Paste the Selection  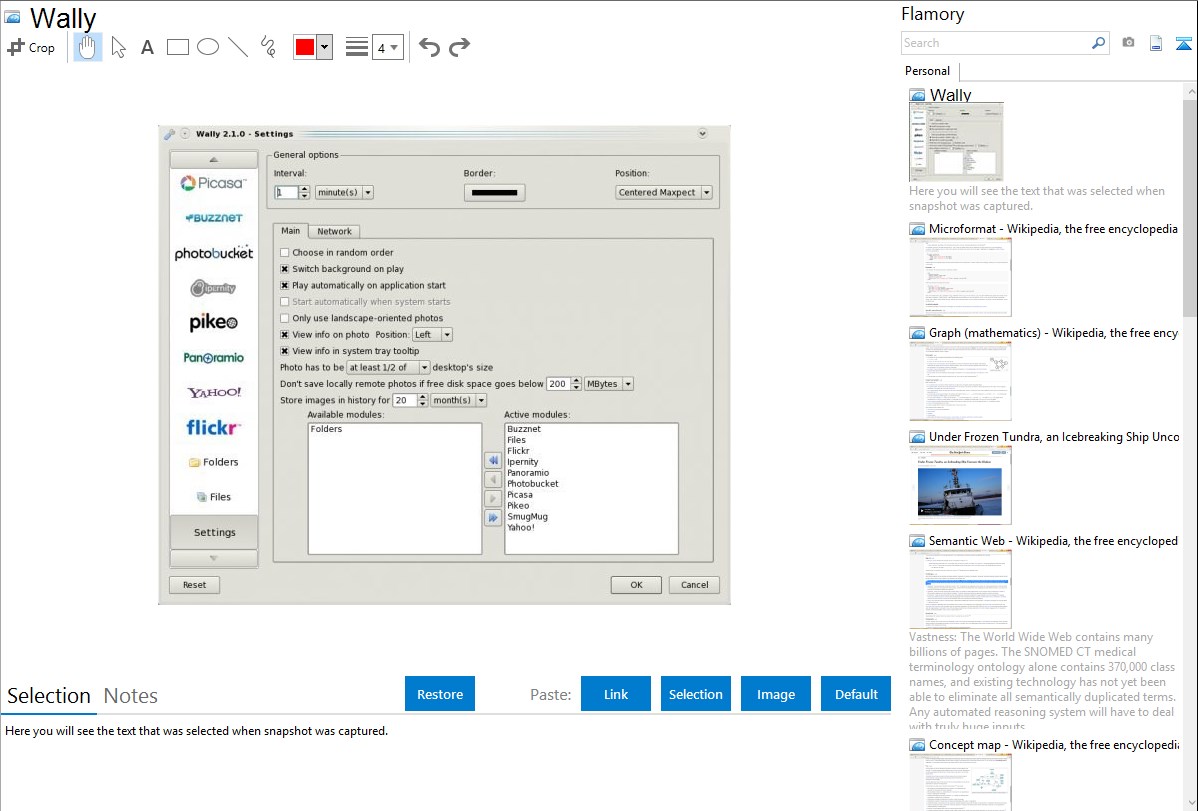click(x=696, y=694)
